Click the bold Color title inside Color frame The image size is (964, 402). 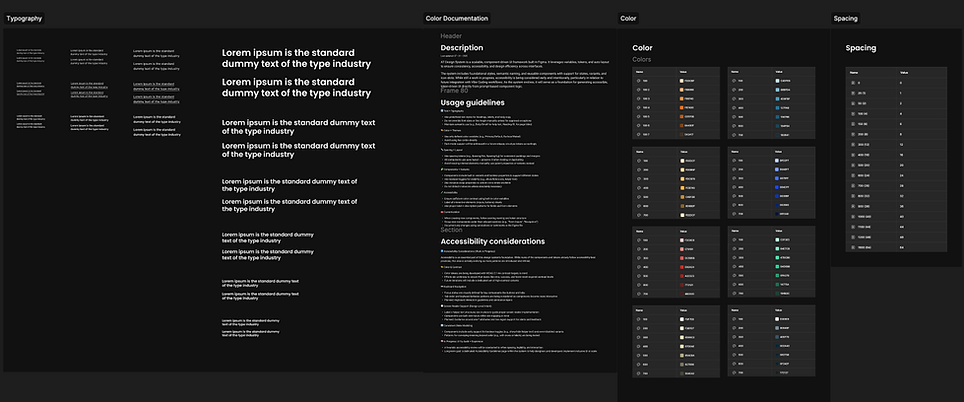[642, 47]
